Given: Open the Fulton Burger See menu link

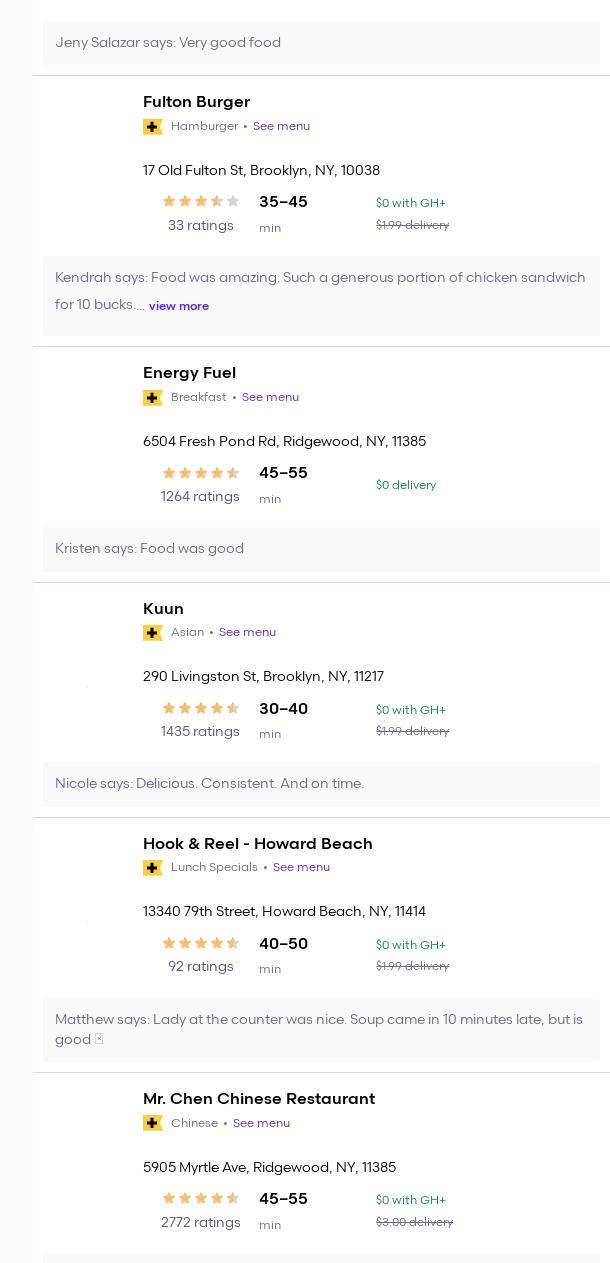Looking at the screenshot, I should click(x=281, y=127).
